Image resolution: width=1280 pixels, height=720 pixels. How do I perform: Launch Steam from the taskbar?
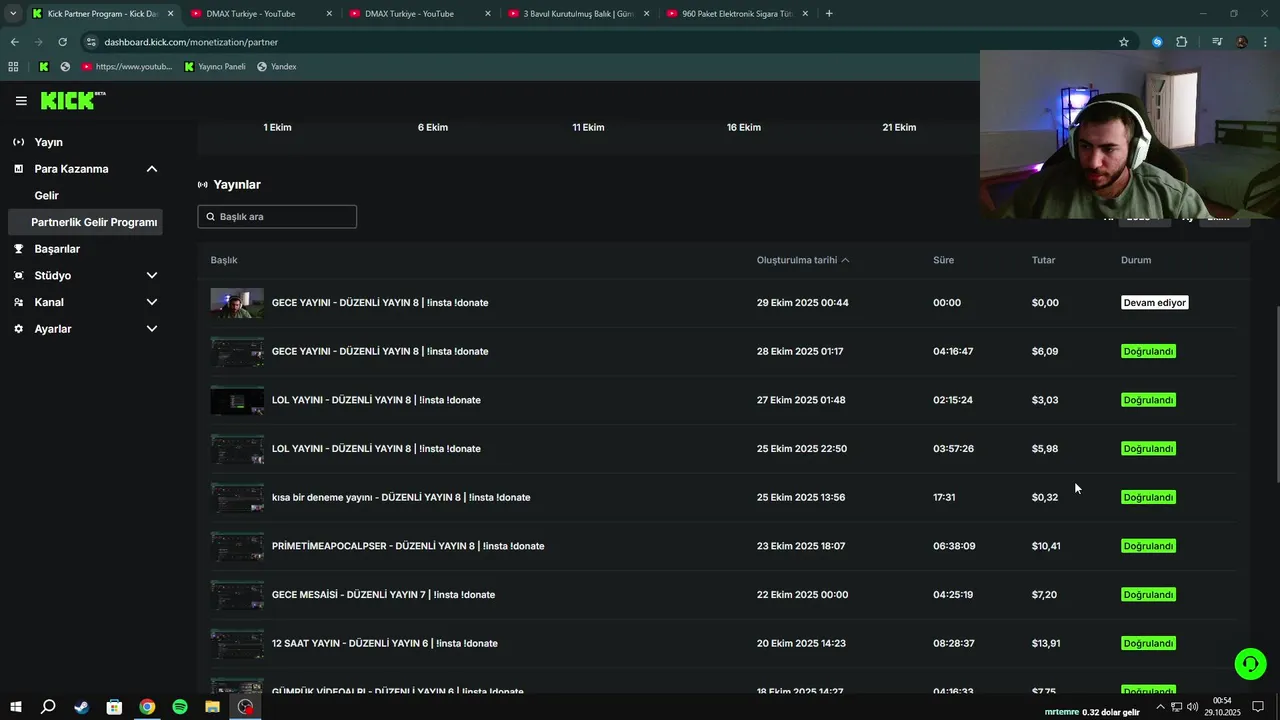81,707
